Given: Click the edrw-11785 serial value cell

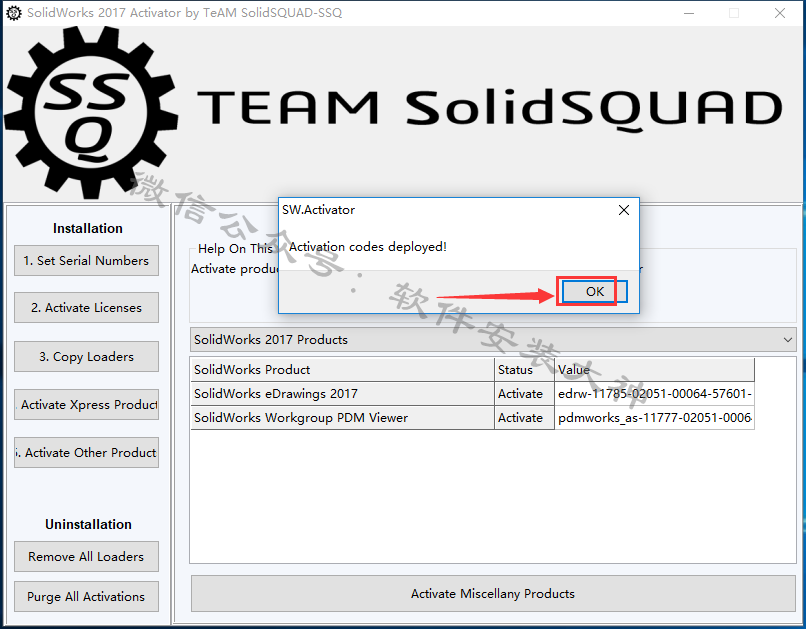Looking at the screenshot, I should tap(654, 394).
